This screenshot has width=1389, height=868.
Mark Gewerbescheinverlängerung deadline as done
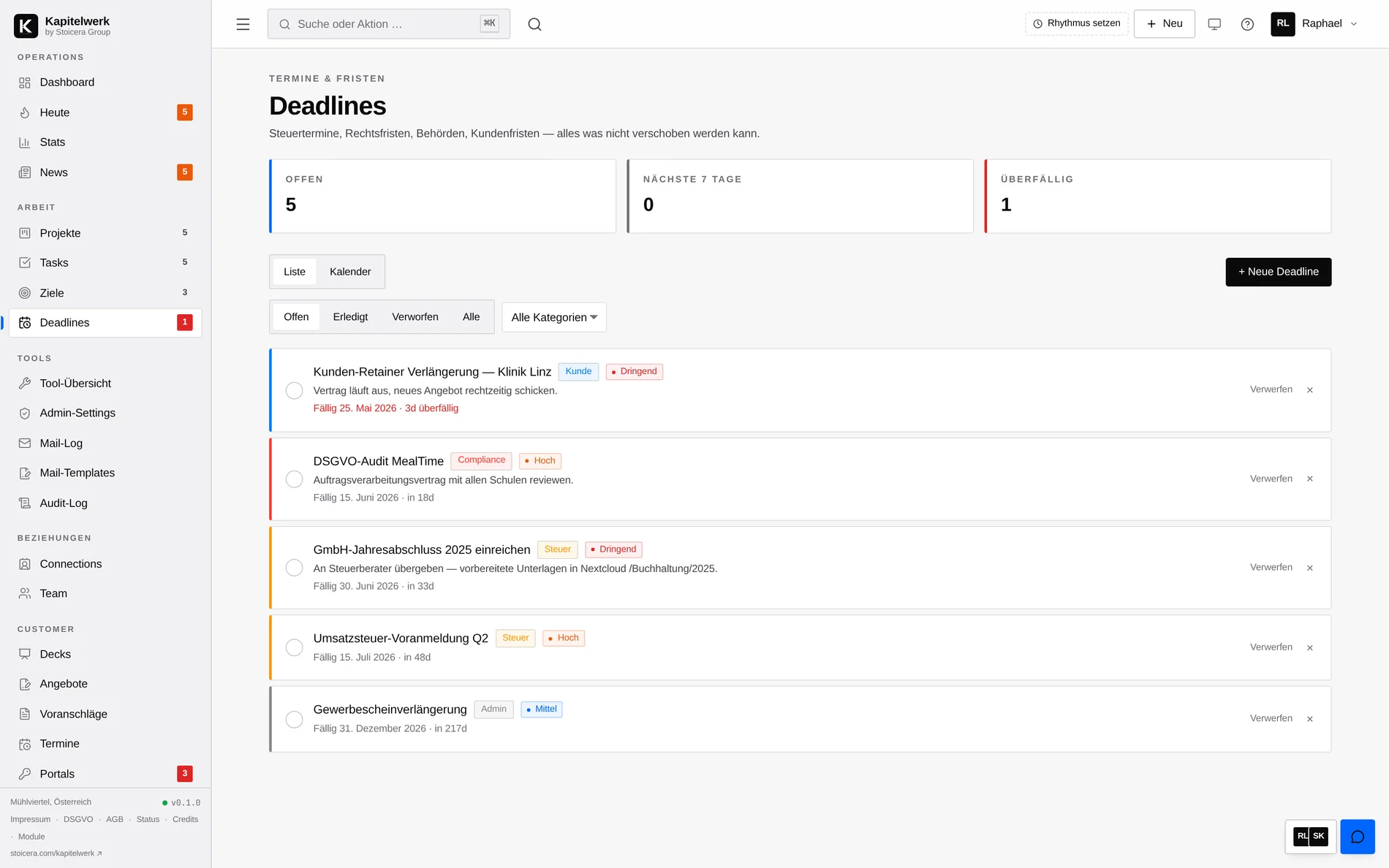pos(294,719)
